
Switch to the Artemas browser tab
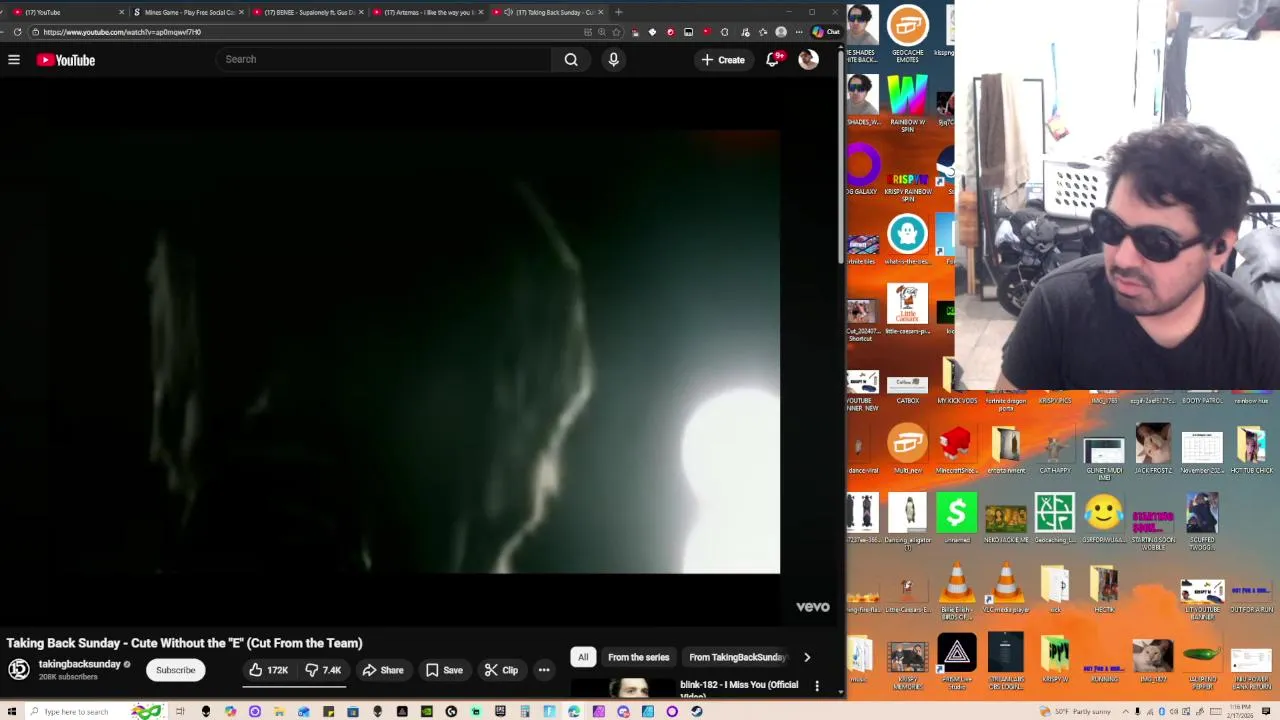(428, 12)
